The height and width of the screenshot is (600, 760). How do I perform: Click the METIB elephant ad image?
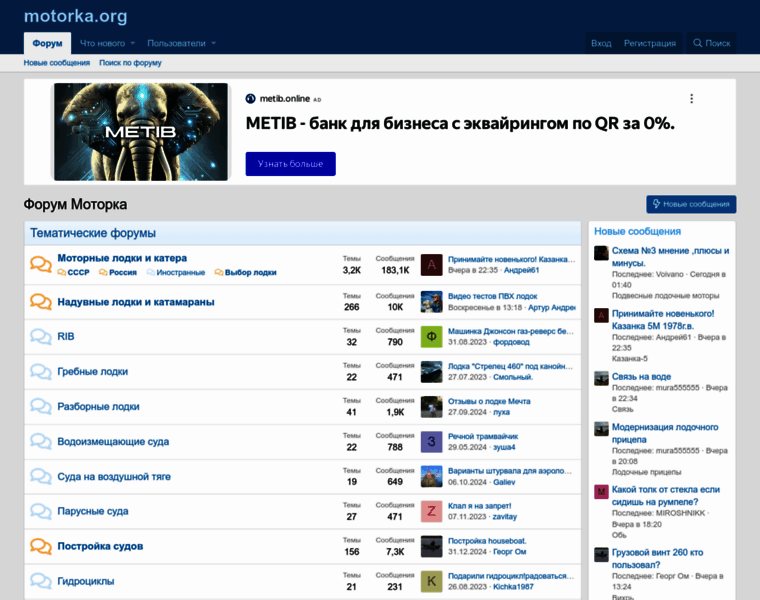coord(141,132)
